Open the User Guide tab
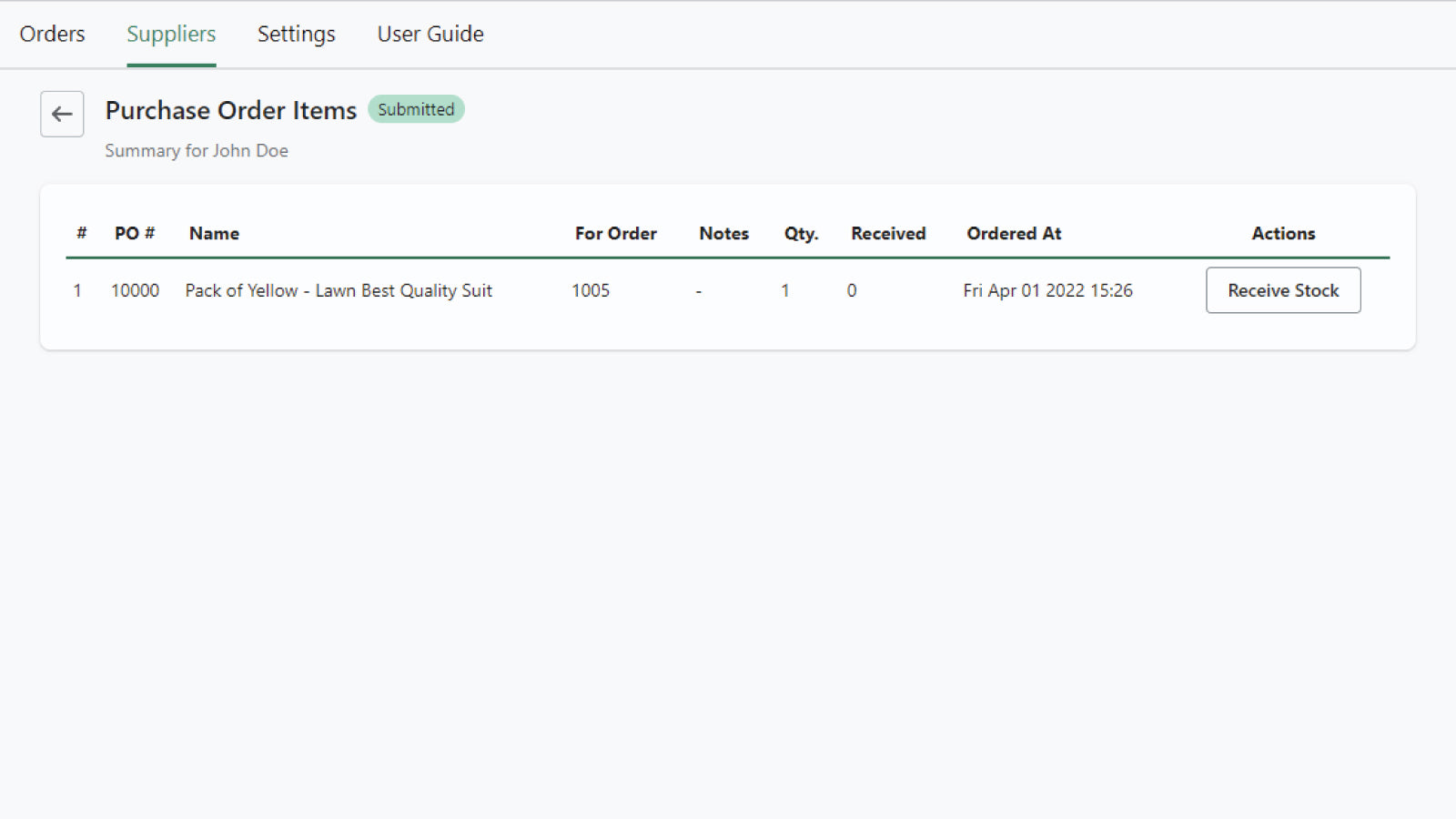This screenshot has height=819, width=1456. 430,34
